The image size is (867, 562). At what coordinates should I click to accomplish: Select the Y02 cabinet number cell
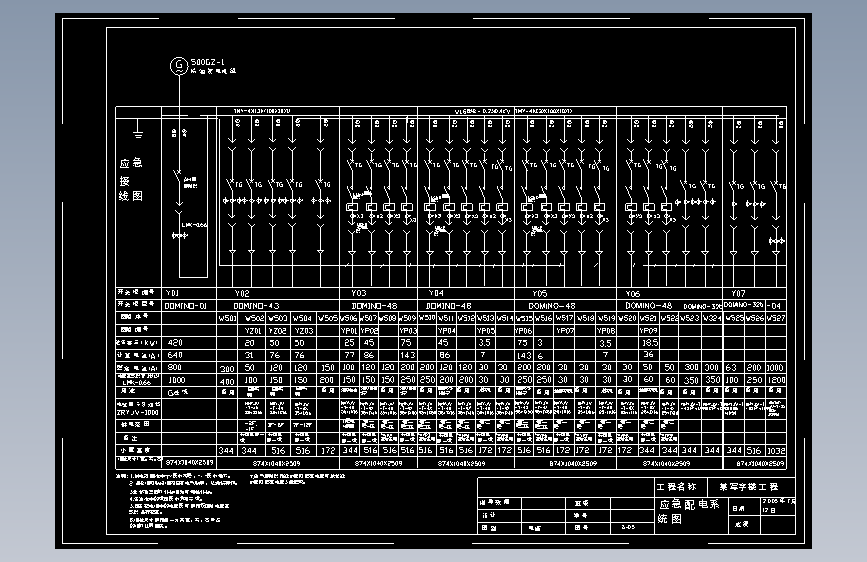pos(242,293)
